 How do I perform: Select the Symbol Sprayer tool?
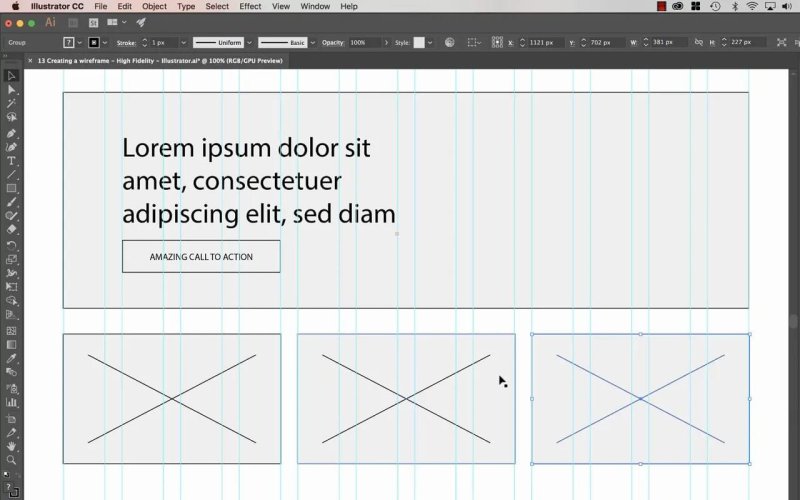(x=11, y=388)
